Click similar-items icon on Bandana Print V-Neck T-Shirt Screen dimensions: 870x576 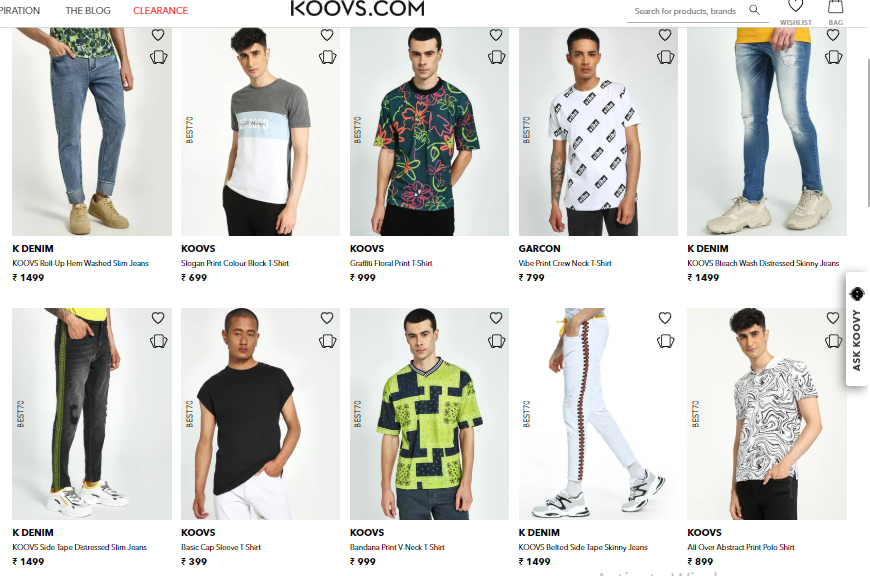coord(496,341)
